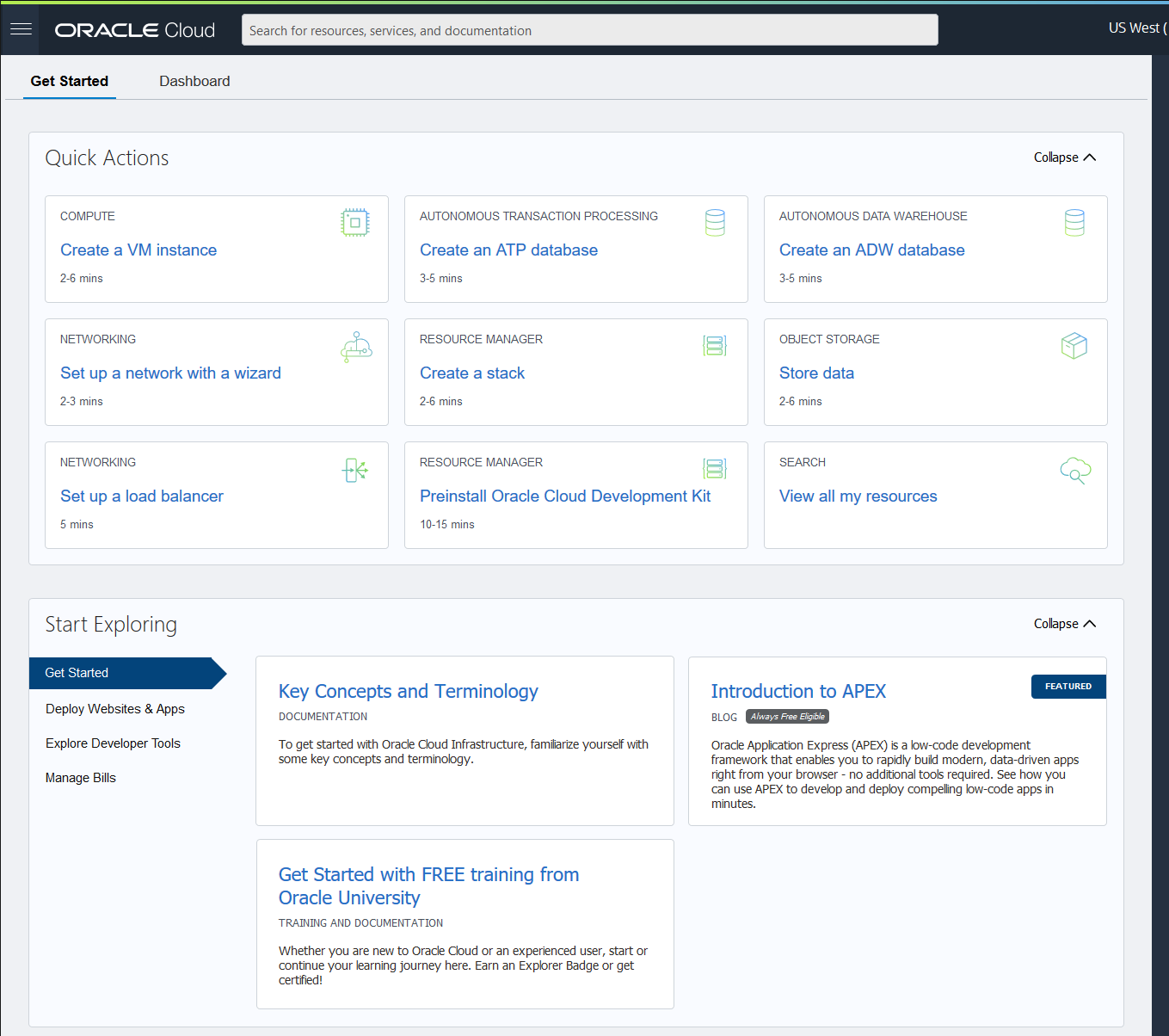Switch to the Dashboard tab

click(x=194, y=81)
